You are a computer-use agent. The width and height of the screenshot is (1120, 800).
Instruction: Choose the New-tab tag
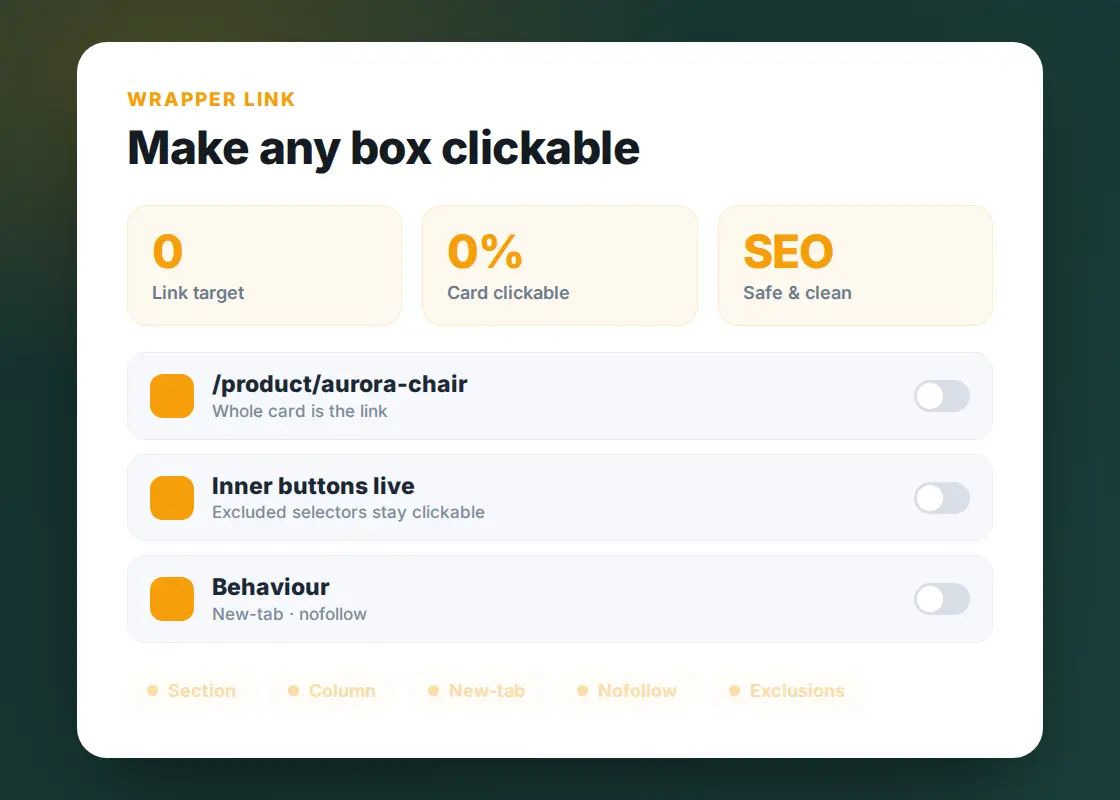[476, 691]
